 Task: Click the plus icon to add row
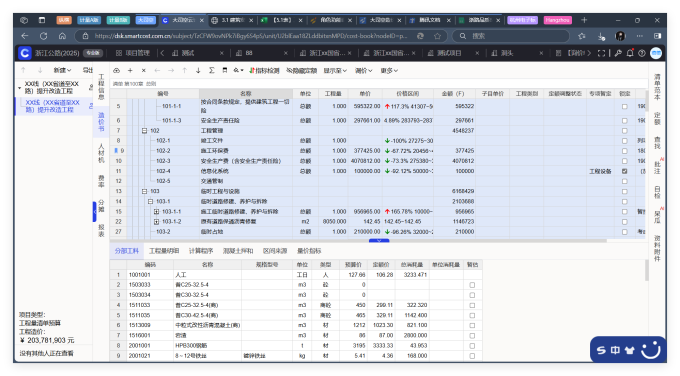[130, 70]
